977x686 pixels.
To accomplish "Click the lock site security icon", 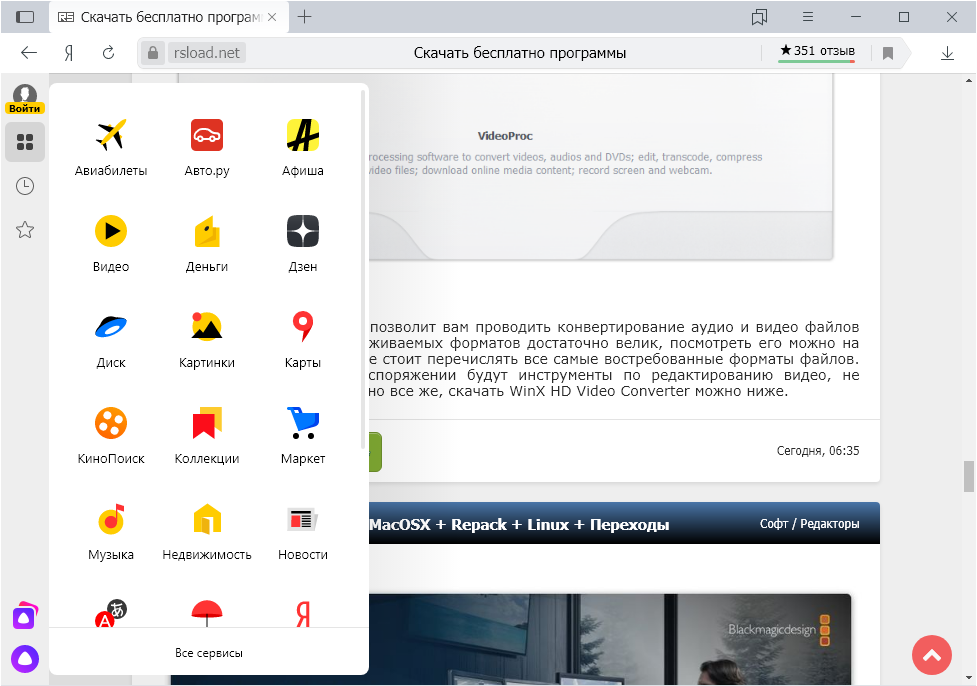I will coord(153,53).
